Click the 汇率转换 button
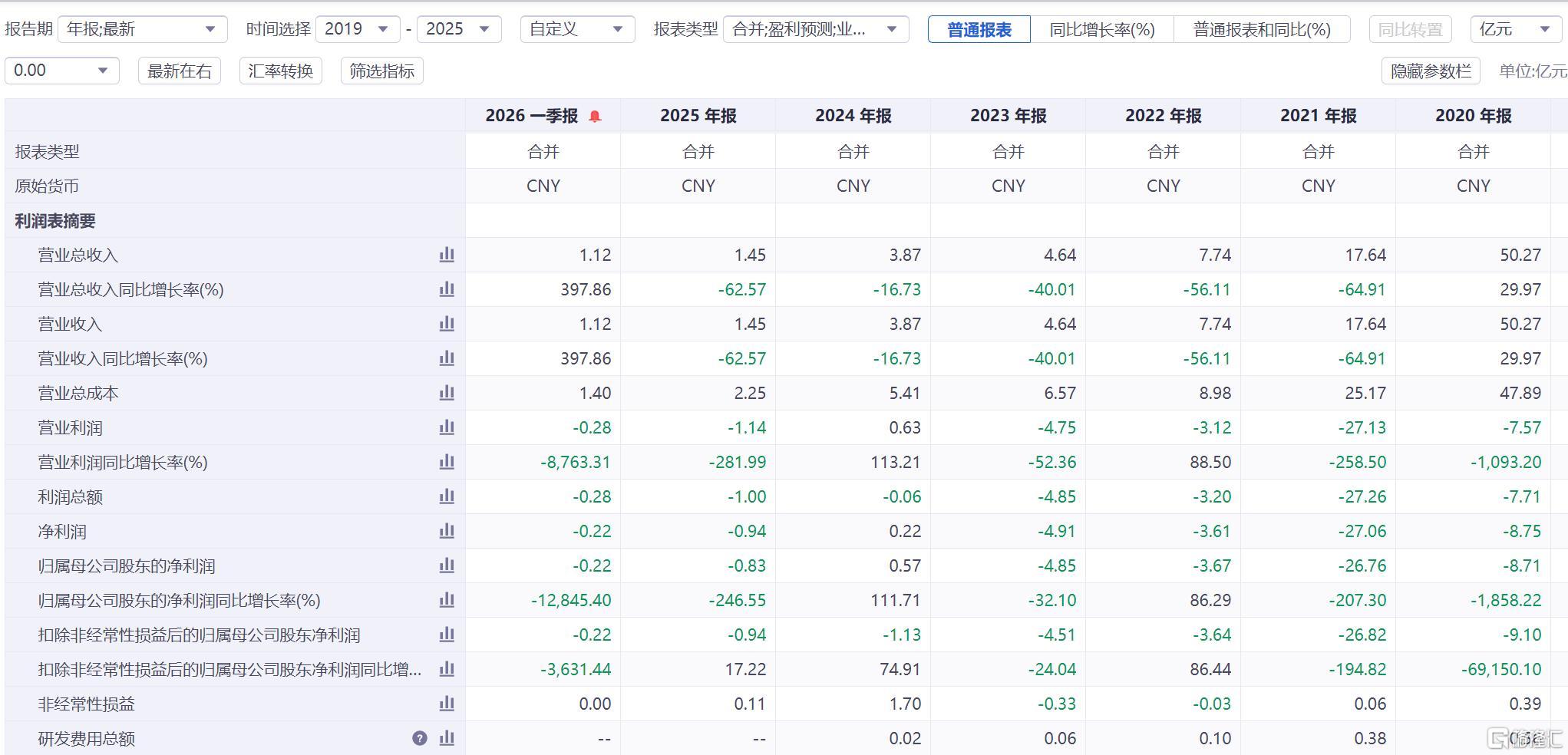1568x755 pixels. click(281, 71)
